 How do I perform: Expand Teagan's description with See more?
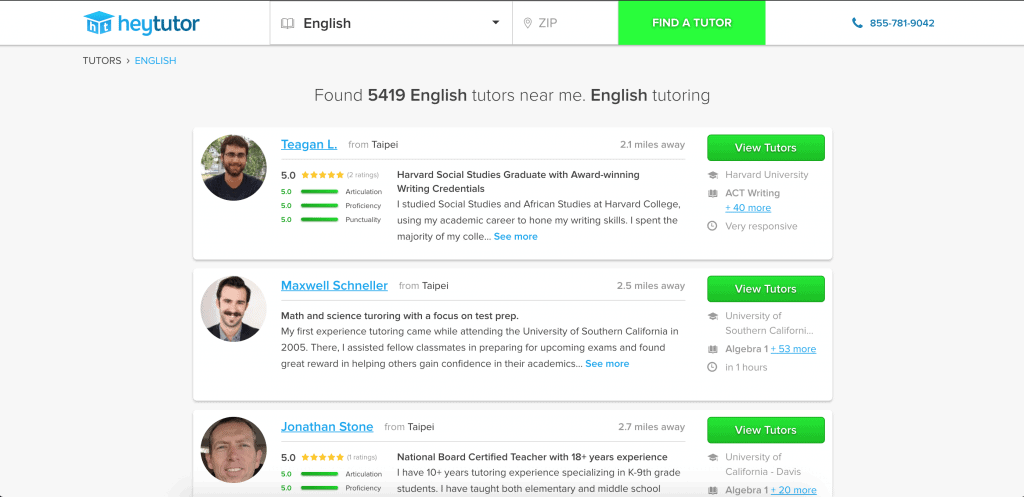point(515,236)
